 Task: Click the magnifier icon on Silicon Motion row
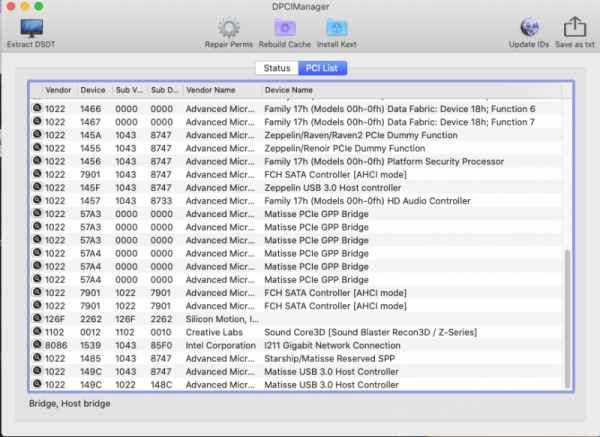coord(37,319)
